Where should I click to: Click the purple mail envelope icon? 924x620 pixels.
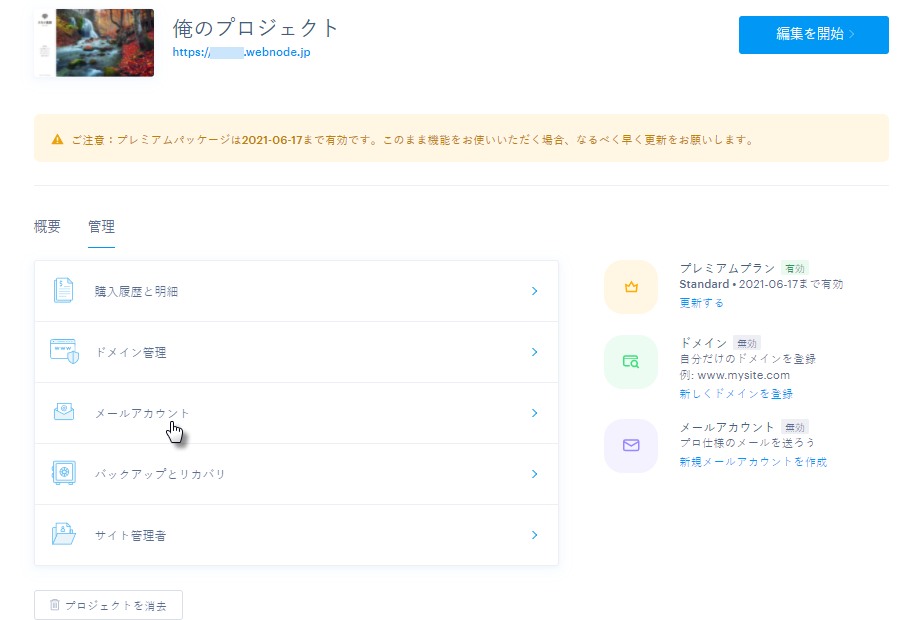click(x=630, y=445)
